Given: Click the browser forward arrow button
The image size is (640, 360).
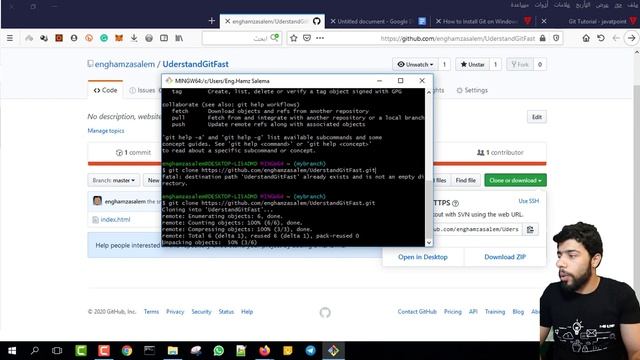Looking at the screenshot, I should [x=631, y=38].
